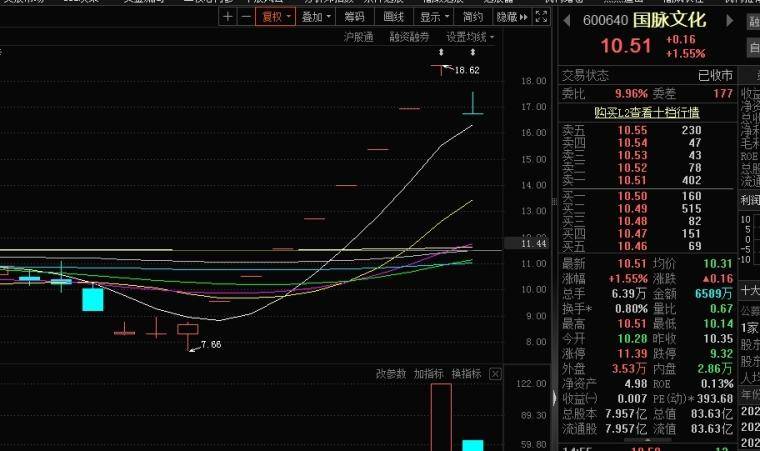Click the +1.55% change percentage in header
760x451 pixels.
click(x=685, y=53)
